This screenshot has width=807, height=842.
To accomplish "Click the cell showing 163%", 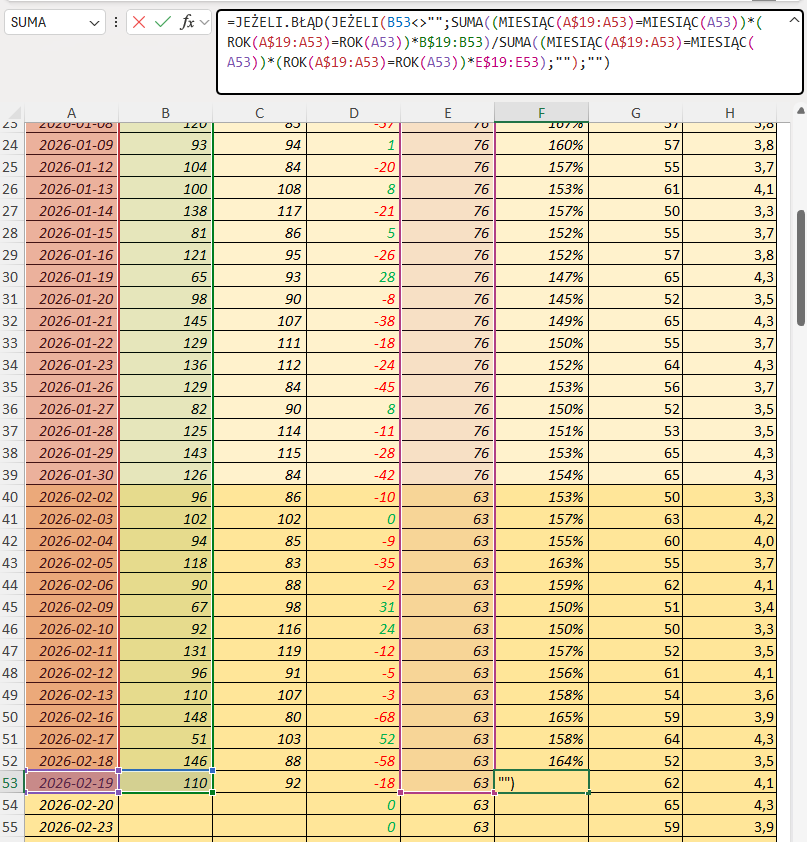I will point(542,563).
